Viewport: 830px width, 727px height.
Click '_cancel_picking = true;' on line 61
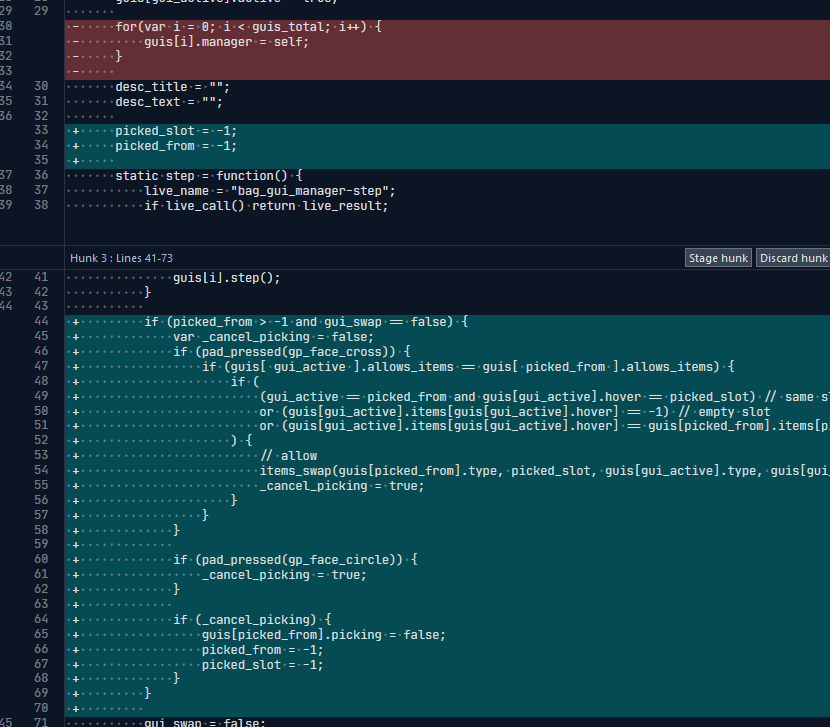pyautogui.click(x=284, y=575)
